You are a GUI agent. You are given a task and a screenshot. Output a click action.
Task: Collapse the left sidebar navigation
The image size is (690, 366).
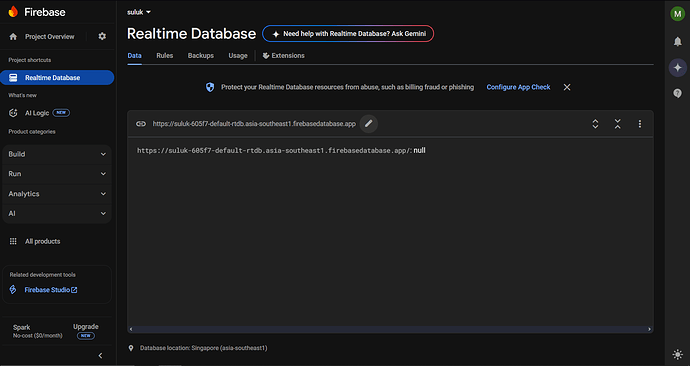pos(100,355)
